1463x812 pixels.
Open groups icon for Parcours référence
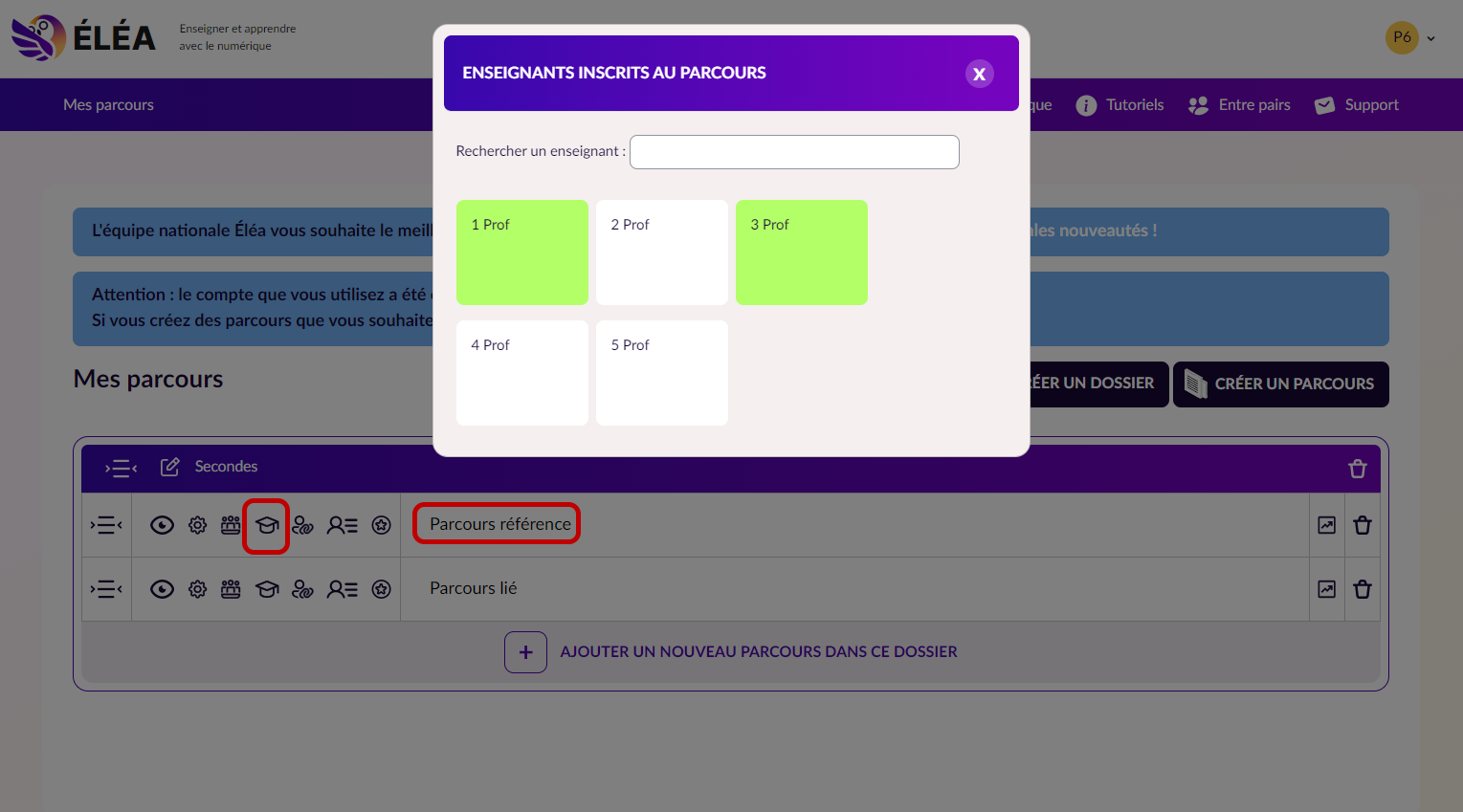231,525
